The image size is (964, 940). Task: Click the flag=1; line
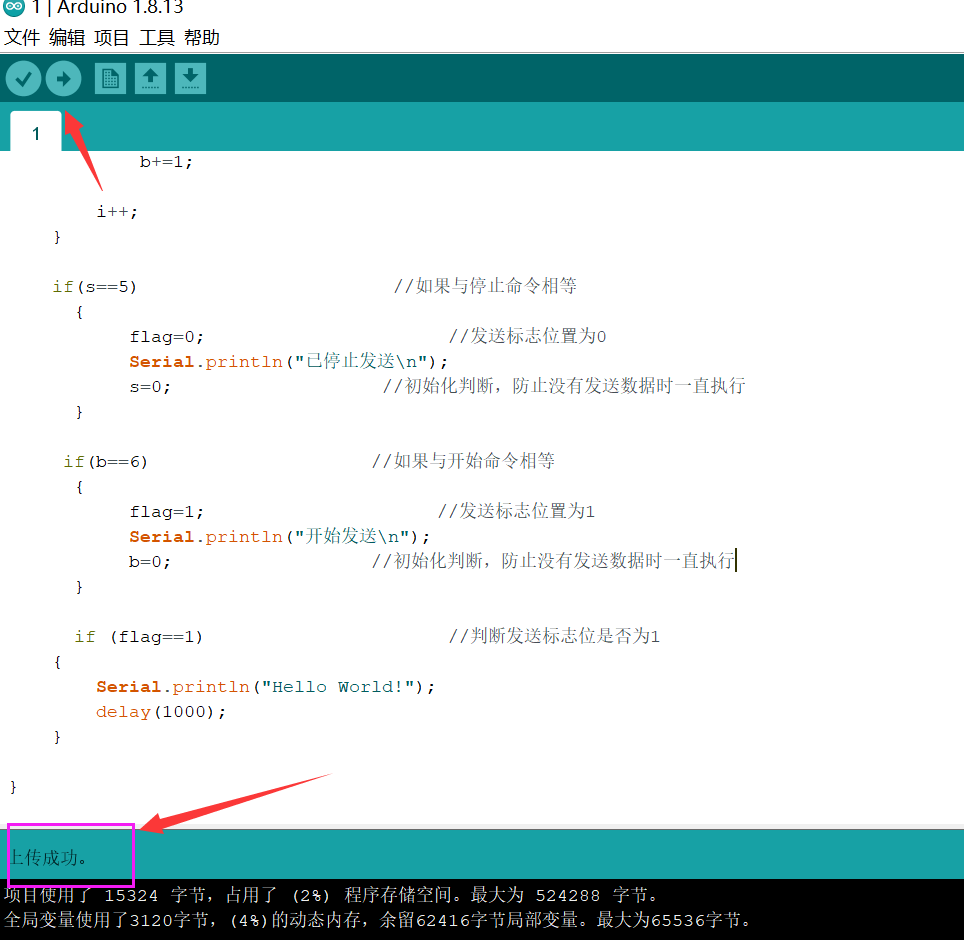pos(166,511)
